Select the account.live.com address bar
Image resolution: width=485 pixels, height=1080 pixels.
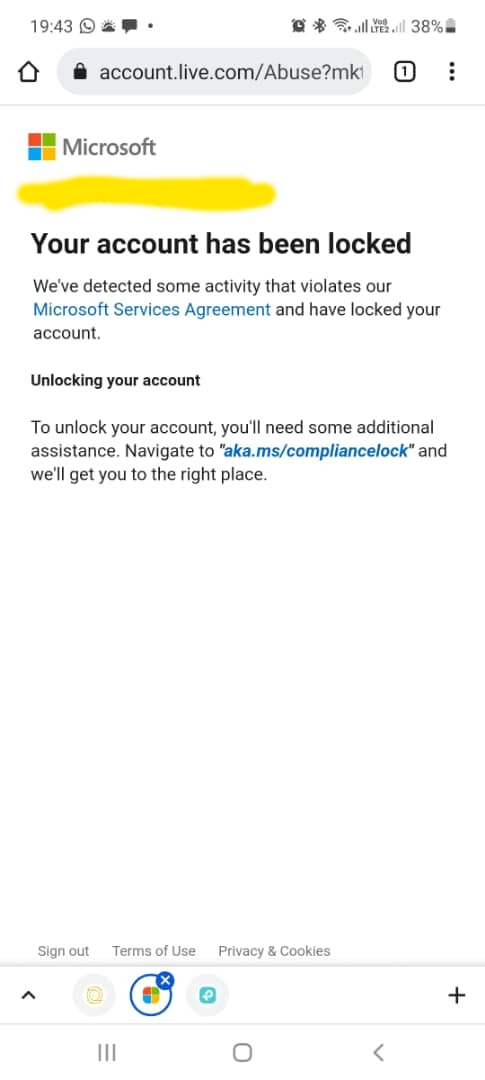(214, 71)
